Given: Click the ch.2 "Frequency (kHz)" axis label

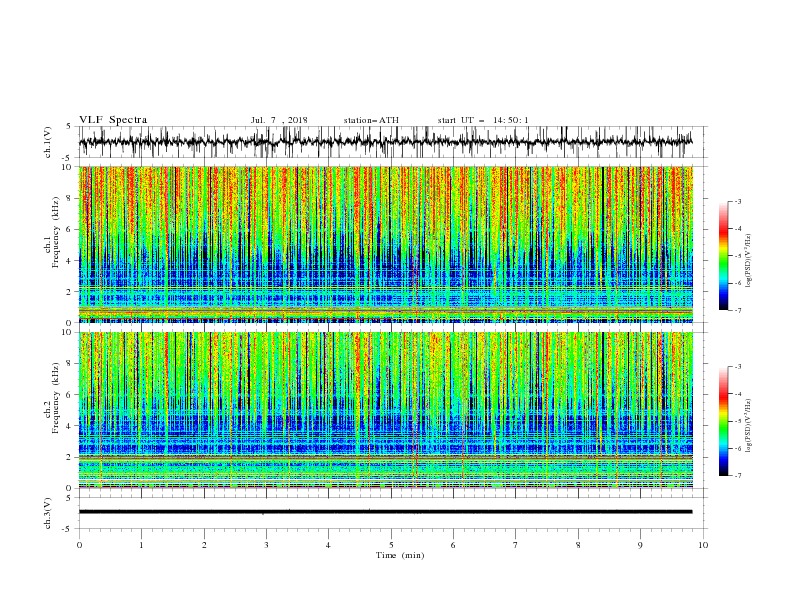Looking at the screenshot, I should (56, 398).
